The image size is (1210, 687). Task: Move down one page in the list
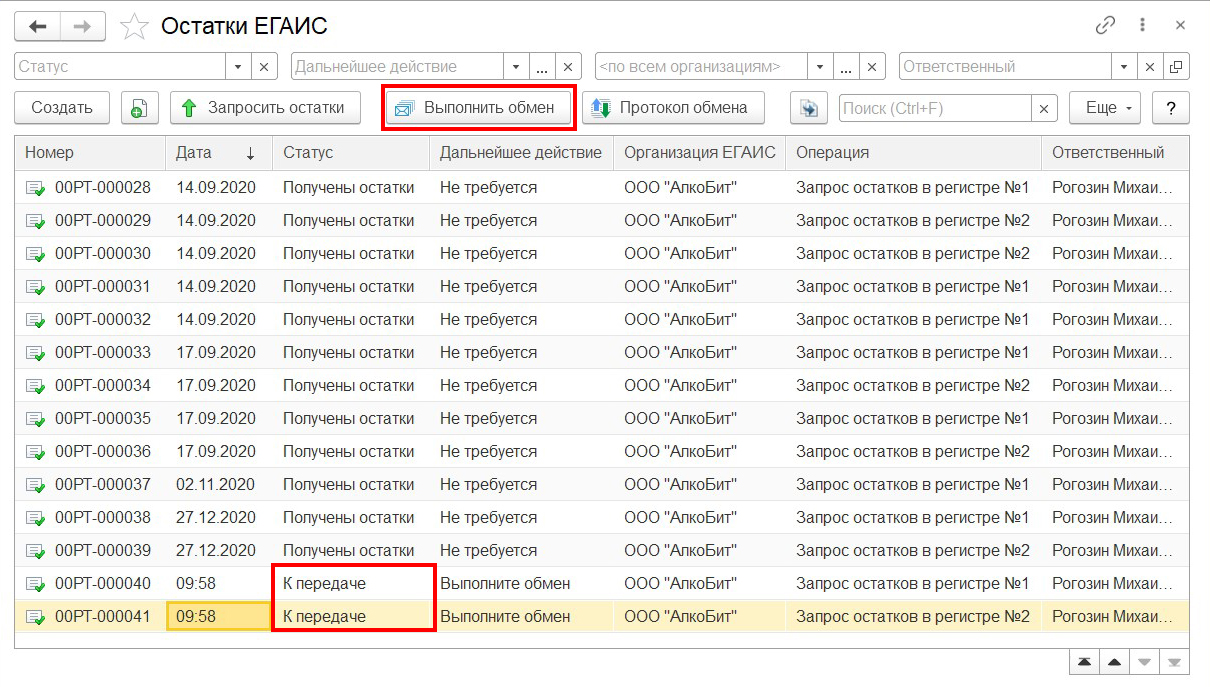coord(1144,662)
